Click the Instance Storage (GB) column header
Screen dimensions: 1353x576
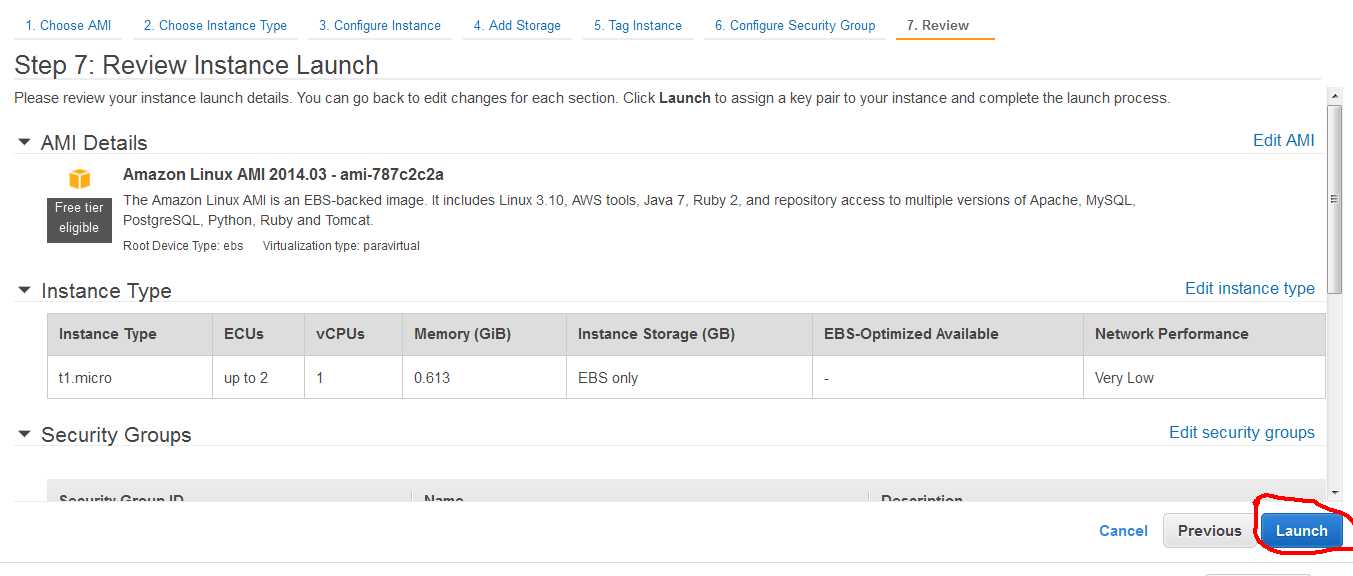pyautogui.click(x=689, y=334)
